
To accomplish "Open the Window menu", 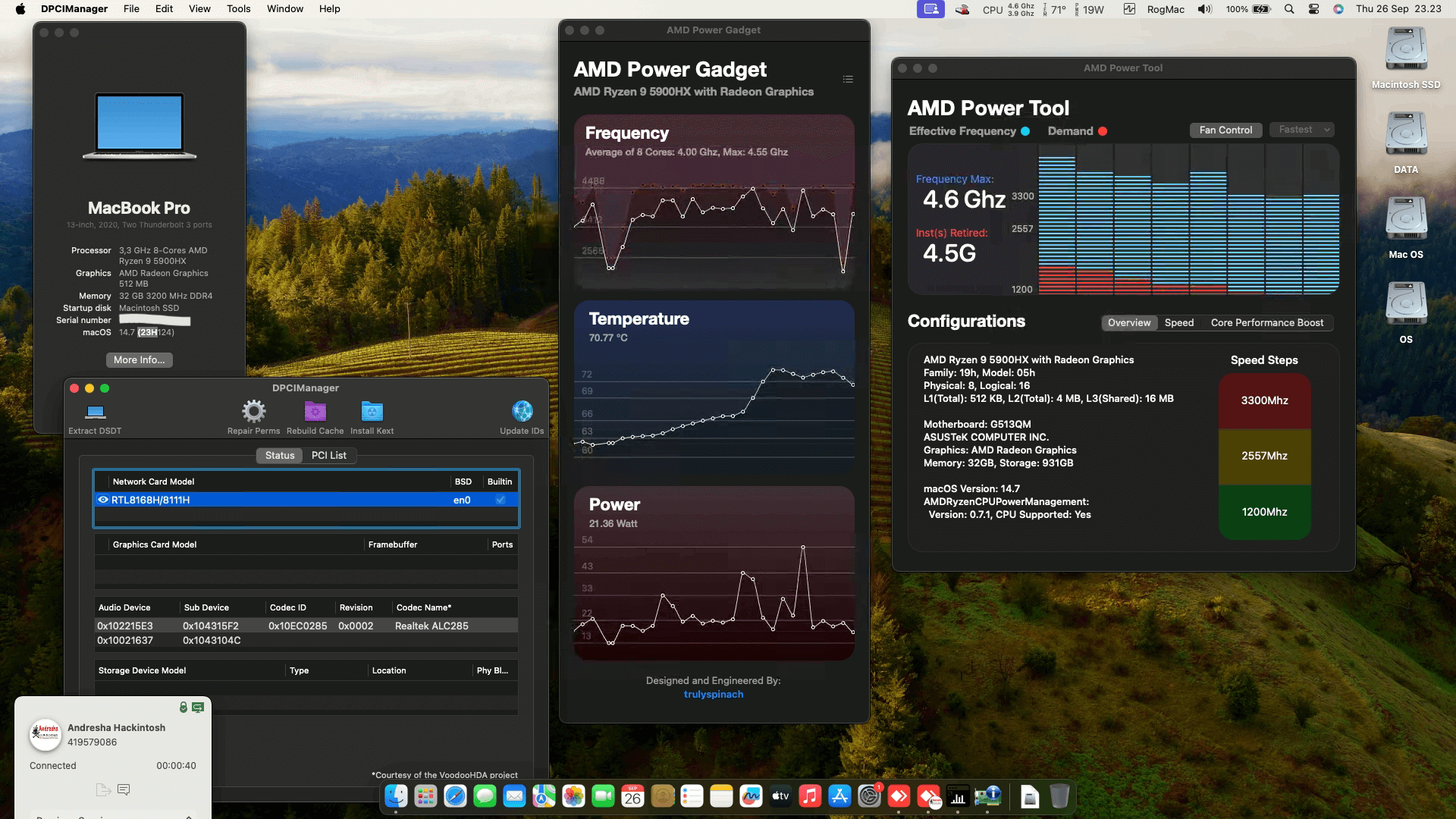I will point(285,9).
